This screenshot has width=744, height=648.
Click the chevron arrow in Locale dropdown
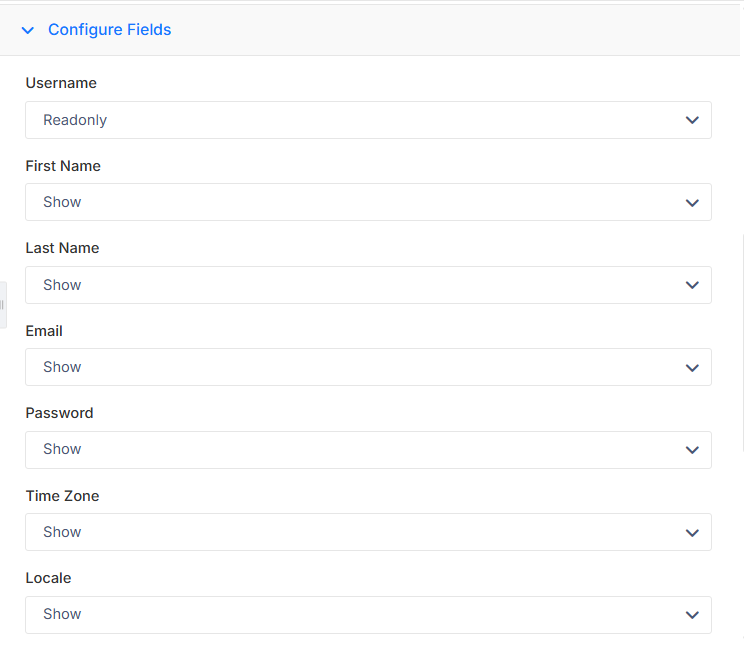pos(692,615)
